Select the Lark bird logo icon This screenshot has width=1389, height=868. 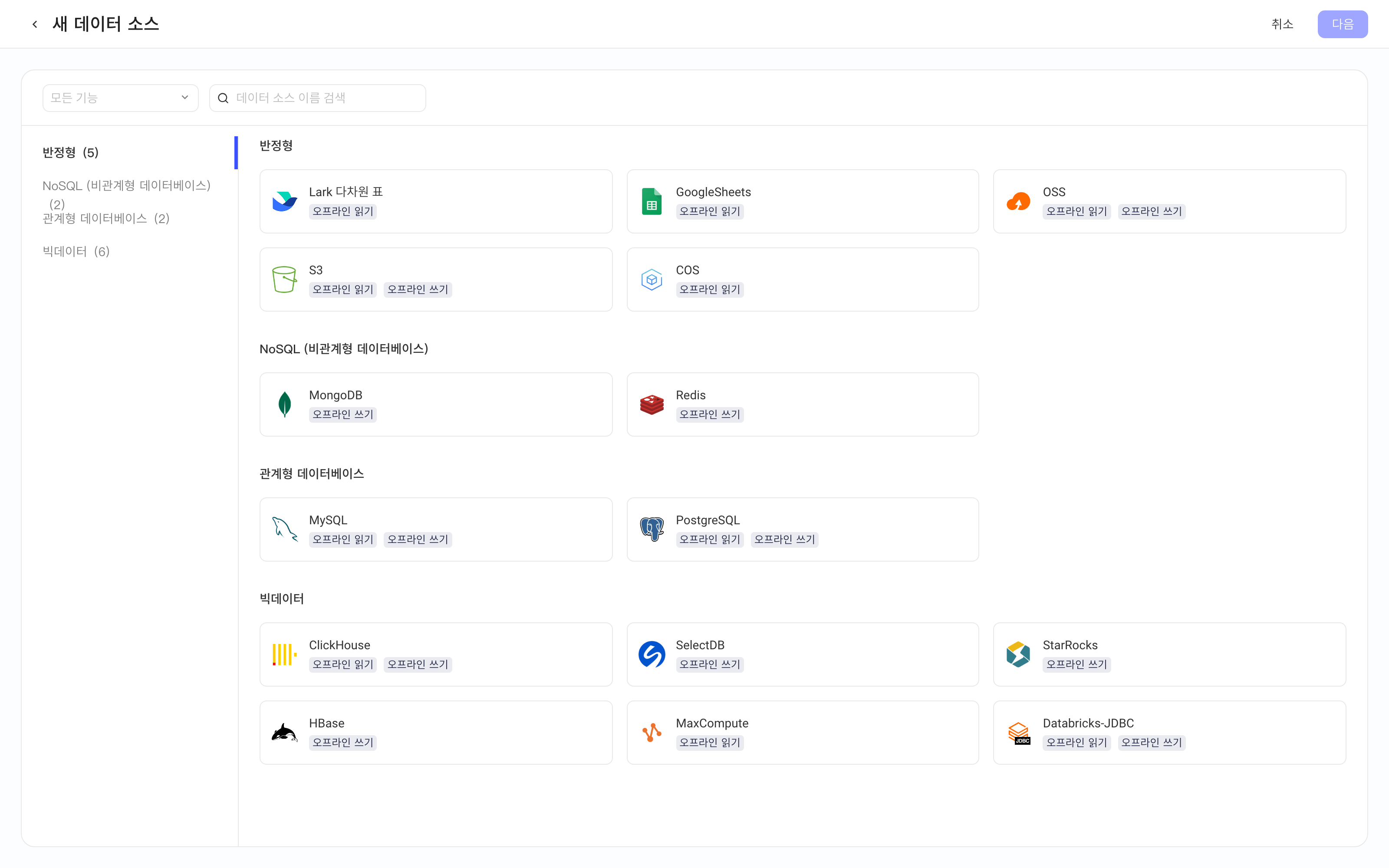tap(285, 201)
